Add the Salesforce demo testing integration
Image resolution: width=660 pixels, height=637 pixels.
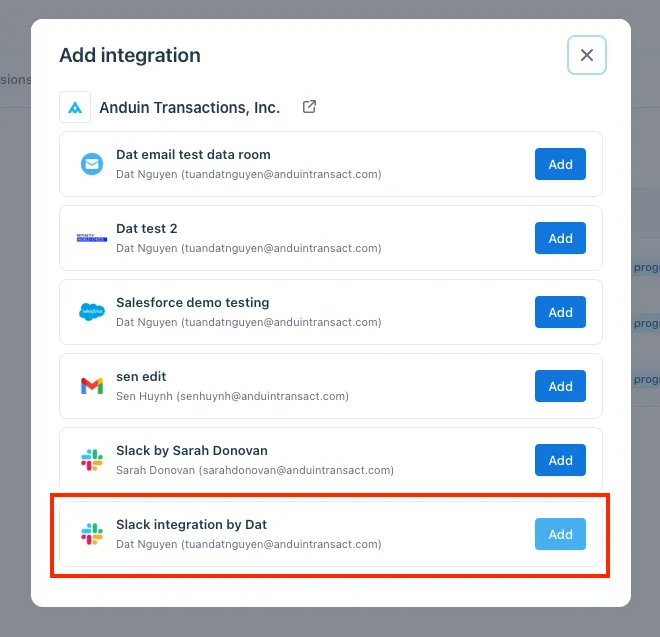pos(560,312)
